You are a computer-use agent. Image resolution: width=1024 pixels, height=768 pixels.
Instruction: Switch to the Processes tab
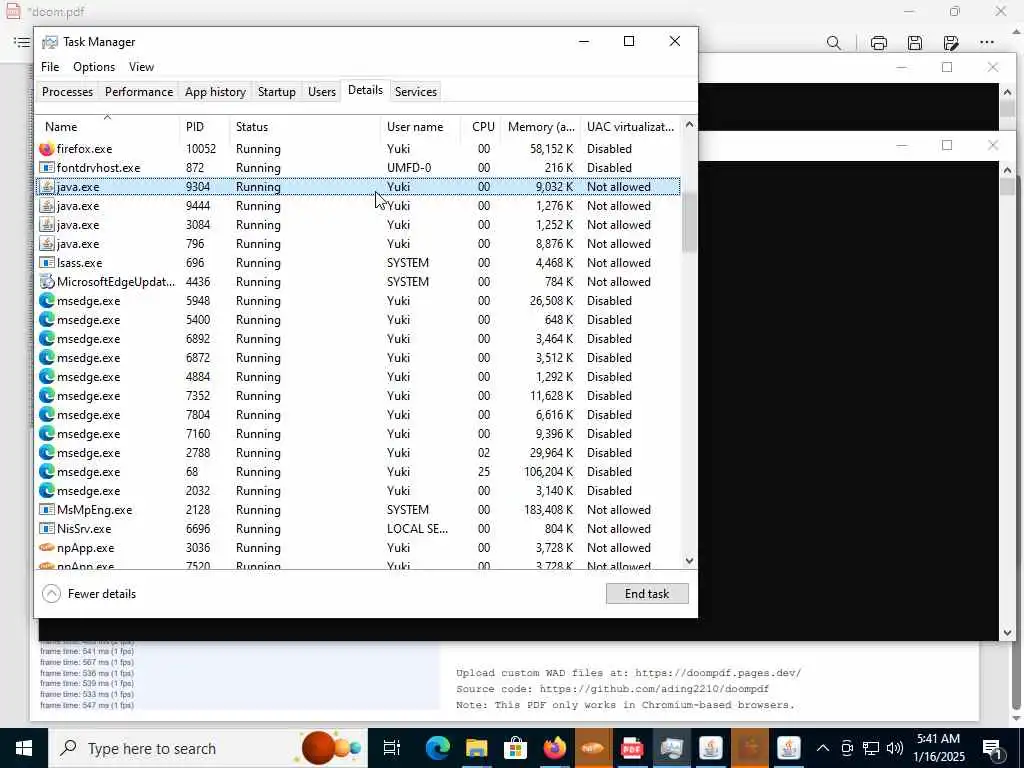(67, 92)
